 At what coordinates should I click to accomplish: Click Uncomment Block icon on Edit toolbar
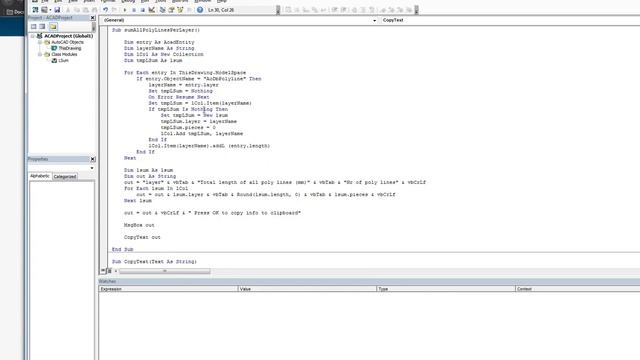(x=372, y=10)
